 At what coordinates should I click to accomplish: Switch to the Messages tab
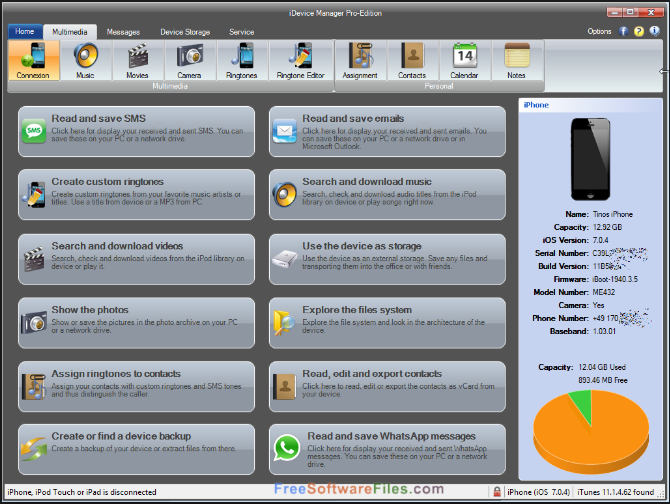coord(123,32)
